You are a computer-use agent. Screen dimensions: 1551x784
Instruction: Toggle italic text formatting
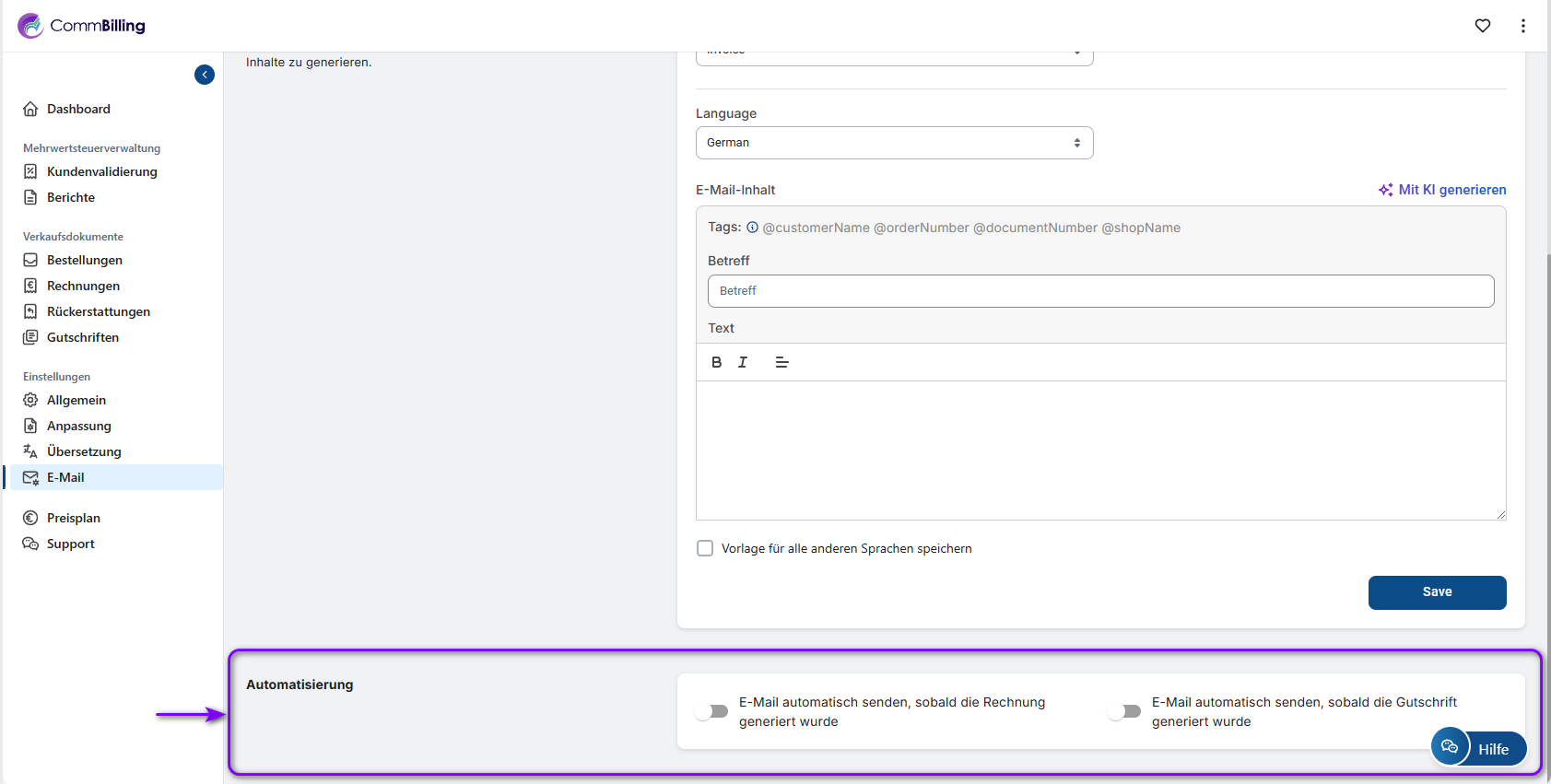click(743, 362)
